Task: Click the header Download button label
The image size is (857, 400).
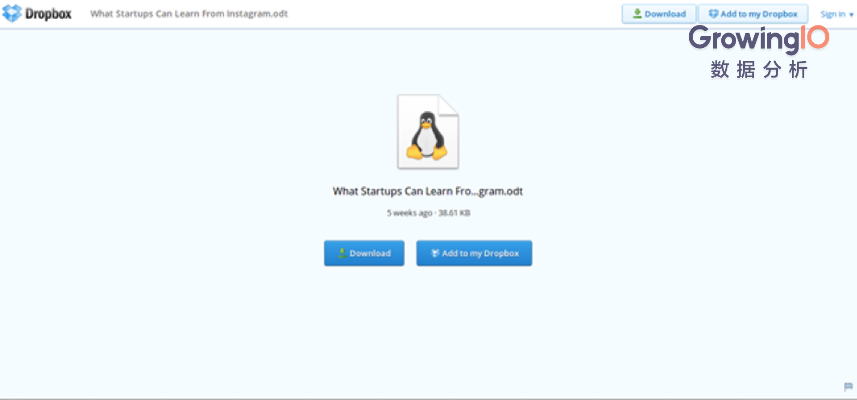Action: (665, 14)
